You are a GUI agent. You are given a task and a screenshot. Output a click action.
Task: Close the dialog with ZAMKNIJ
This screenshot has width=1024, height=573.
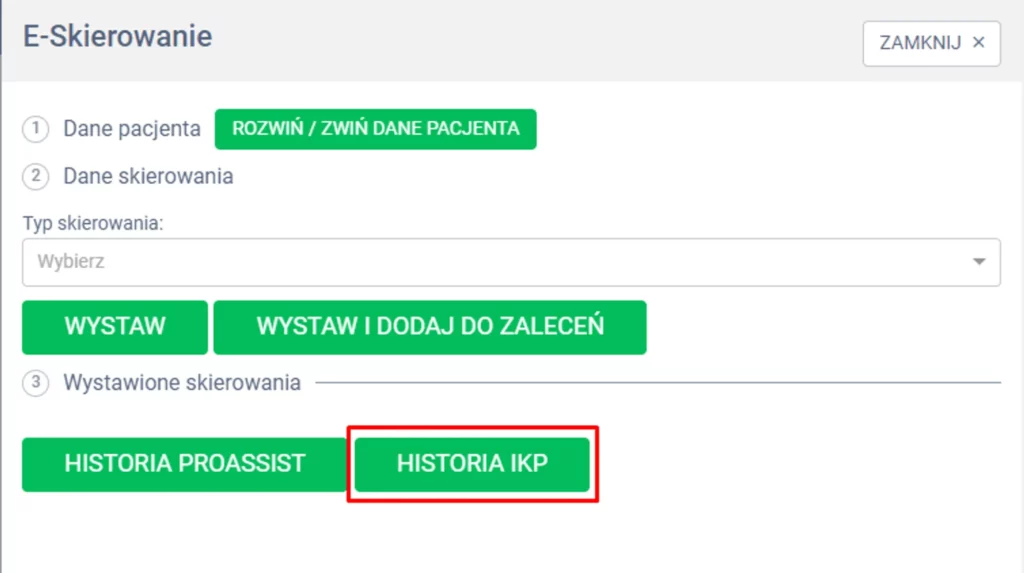[x=920, y=43]
